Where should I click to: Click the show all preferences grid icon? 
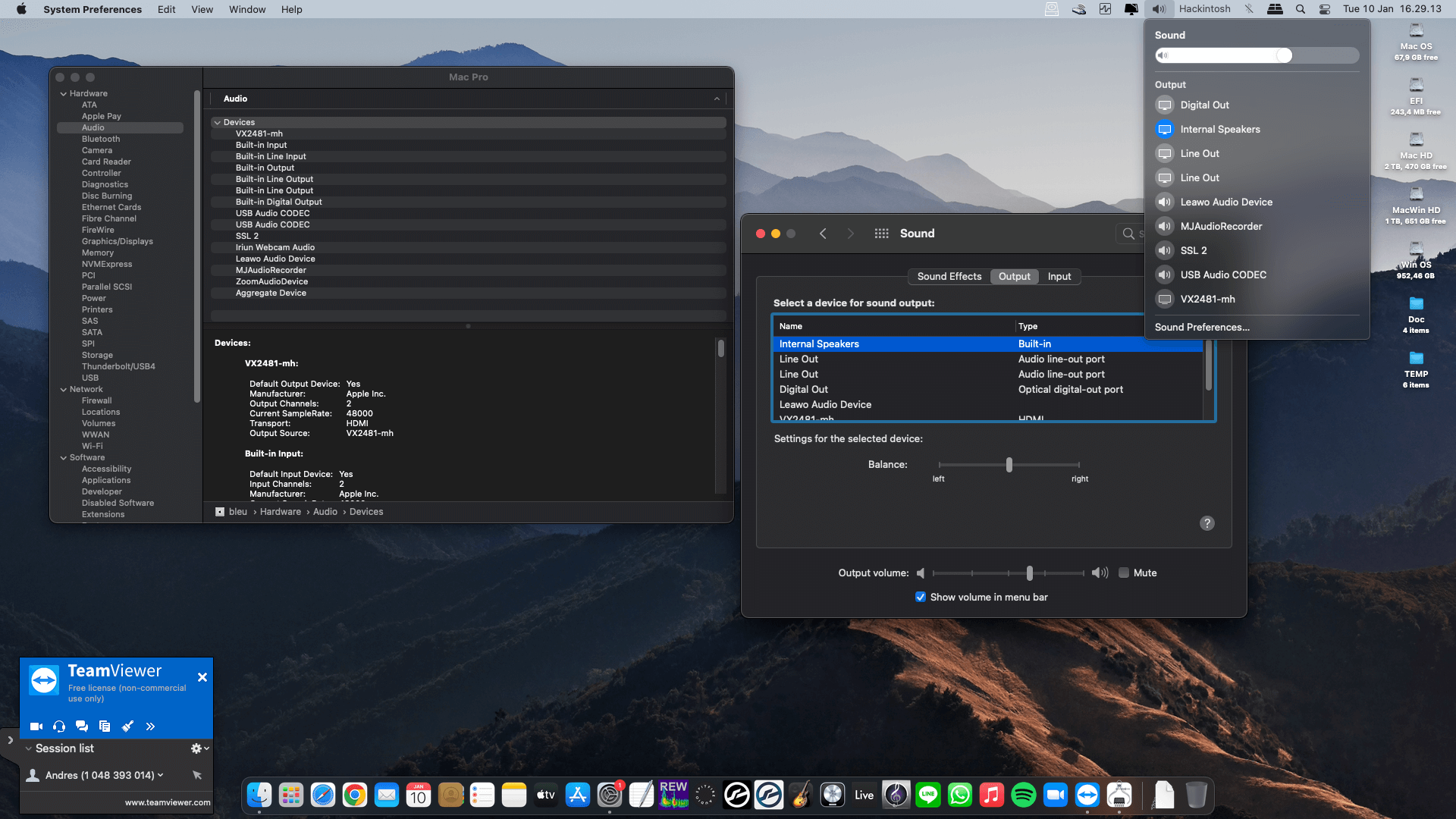[881, 234]
